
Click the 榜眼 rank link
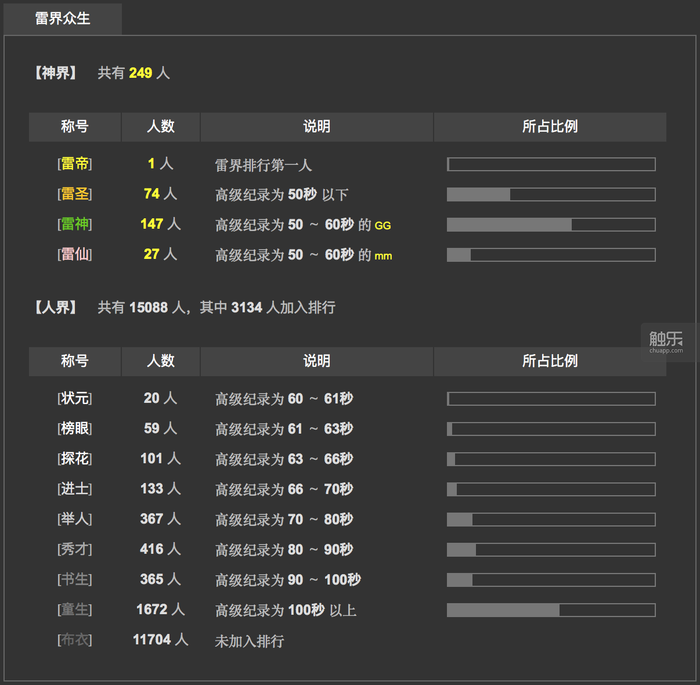point(75,429)
